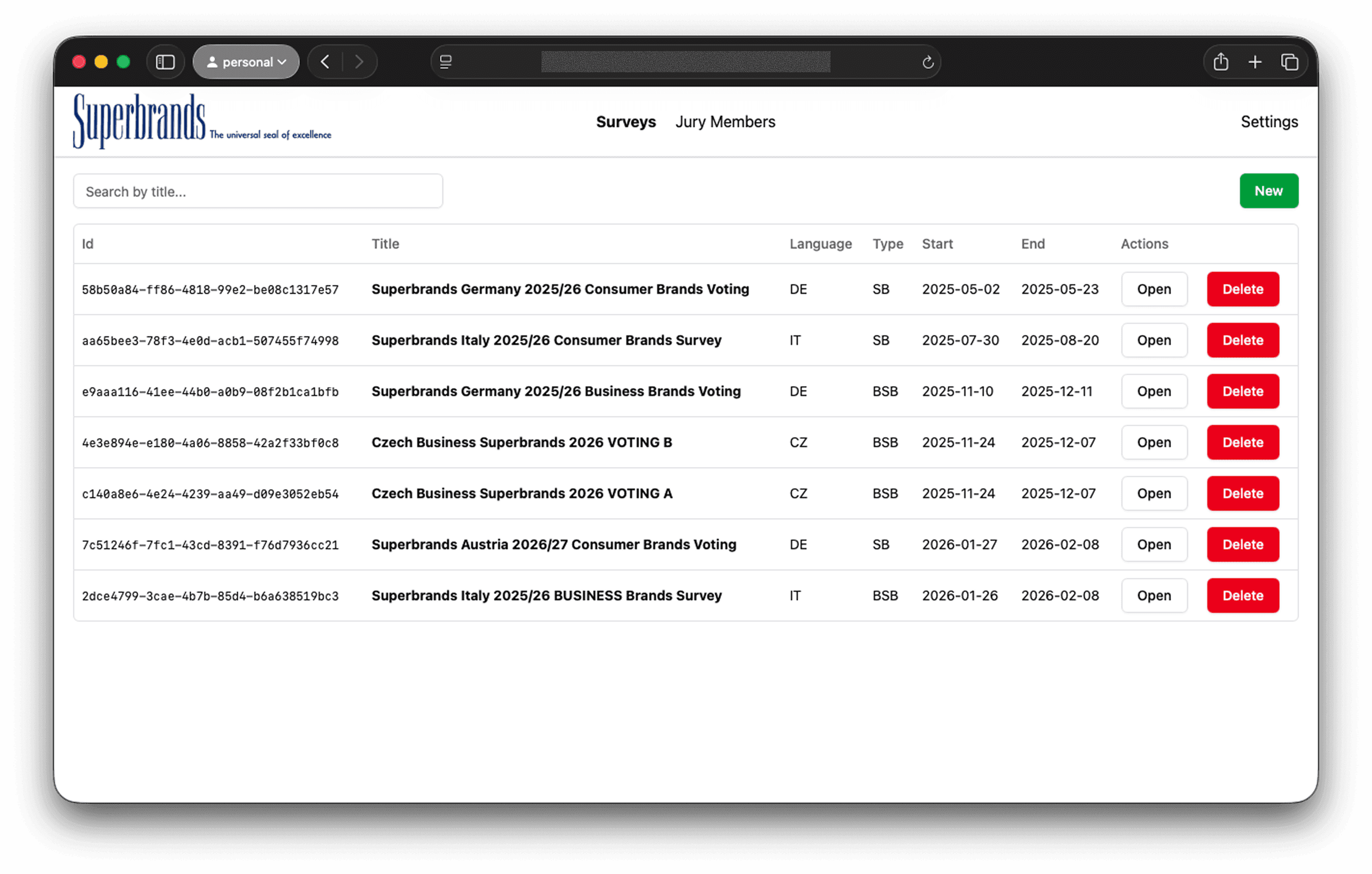
Task: Open a new tab with plus icon
Action: pyautogui.click(x=1254, y=62)
